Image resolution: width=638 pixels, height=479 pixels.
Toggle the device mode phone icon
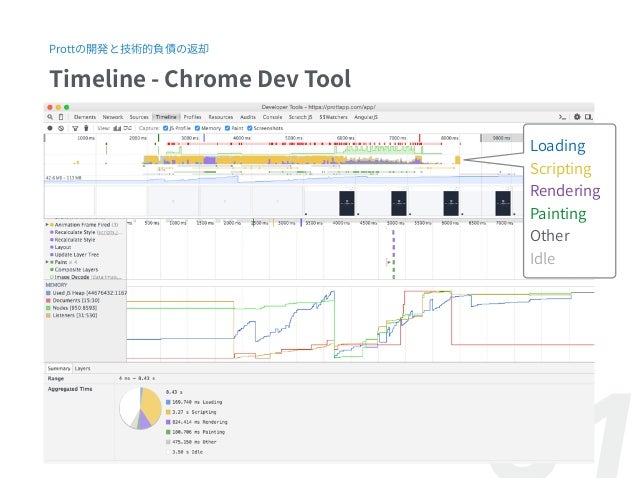[61, 117]
